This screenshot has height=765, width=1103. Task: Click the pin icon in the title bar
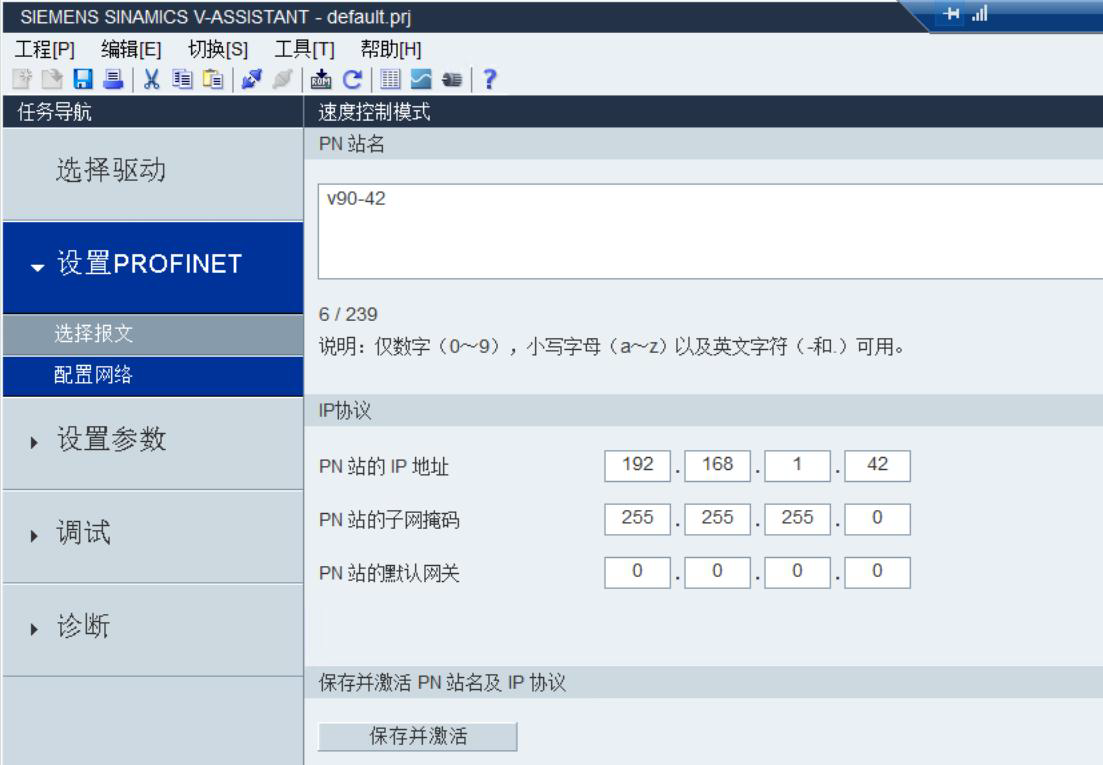tap(951, 13)
